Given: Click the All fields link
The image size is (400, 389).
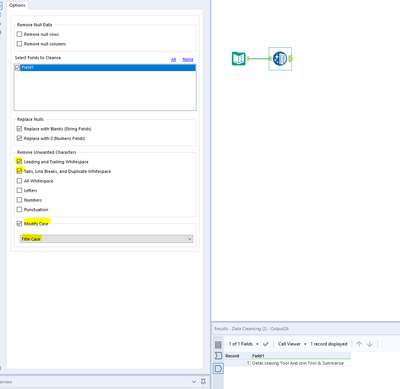Looking at the screenshot, I should [x=173, y=59].
